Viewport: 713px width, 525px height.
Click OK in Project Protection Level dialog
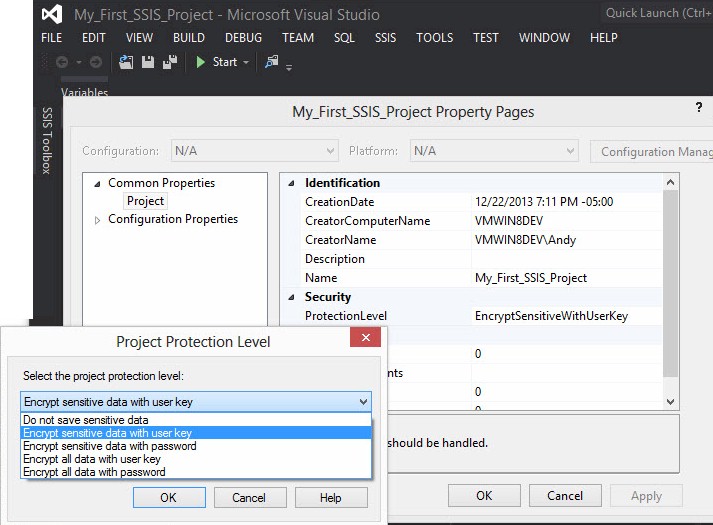tap(169, 498)
